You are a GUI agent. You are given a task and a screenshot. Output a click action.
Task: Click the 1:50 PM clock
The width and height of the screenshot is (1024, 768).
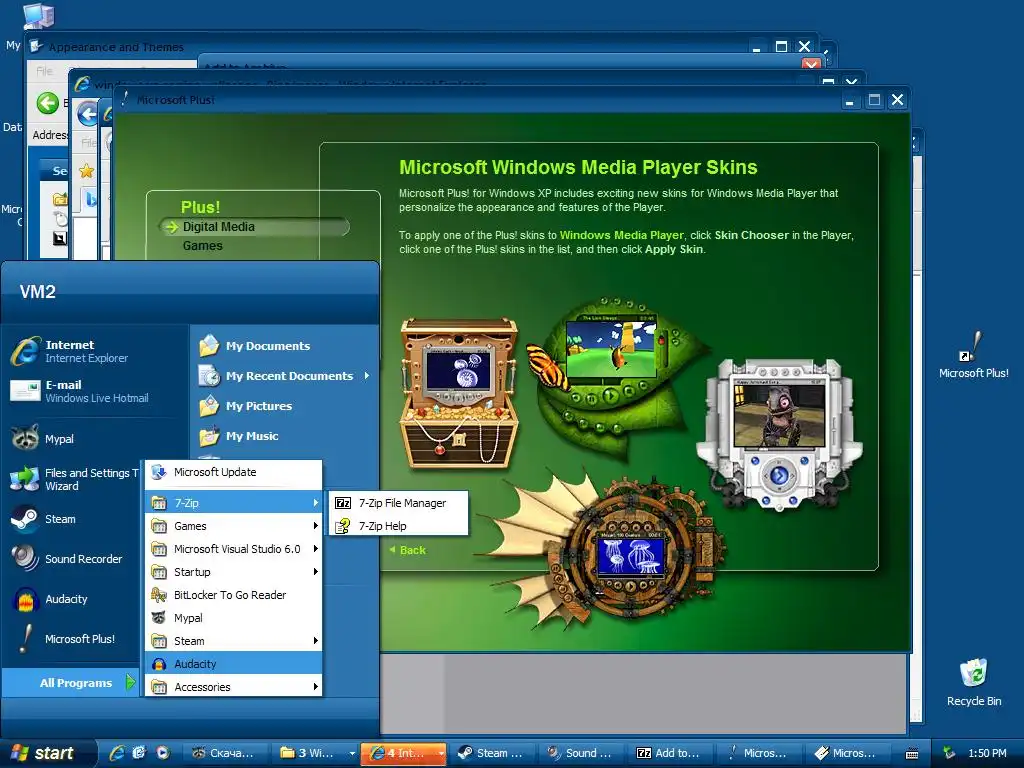[987, 753]
